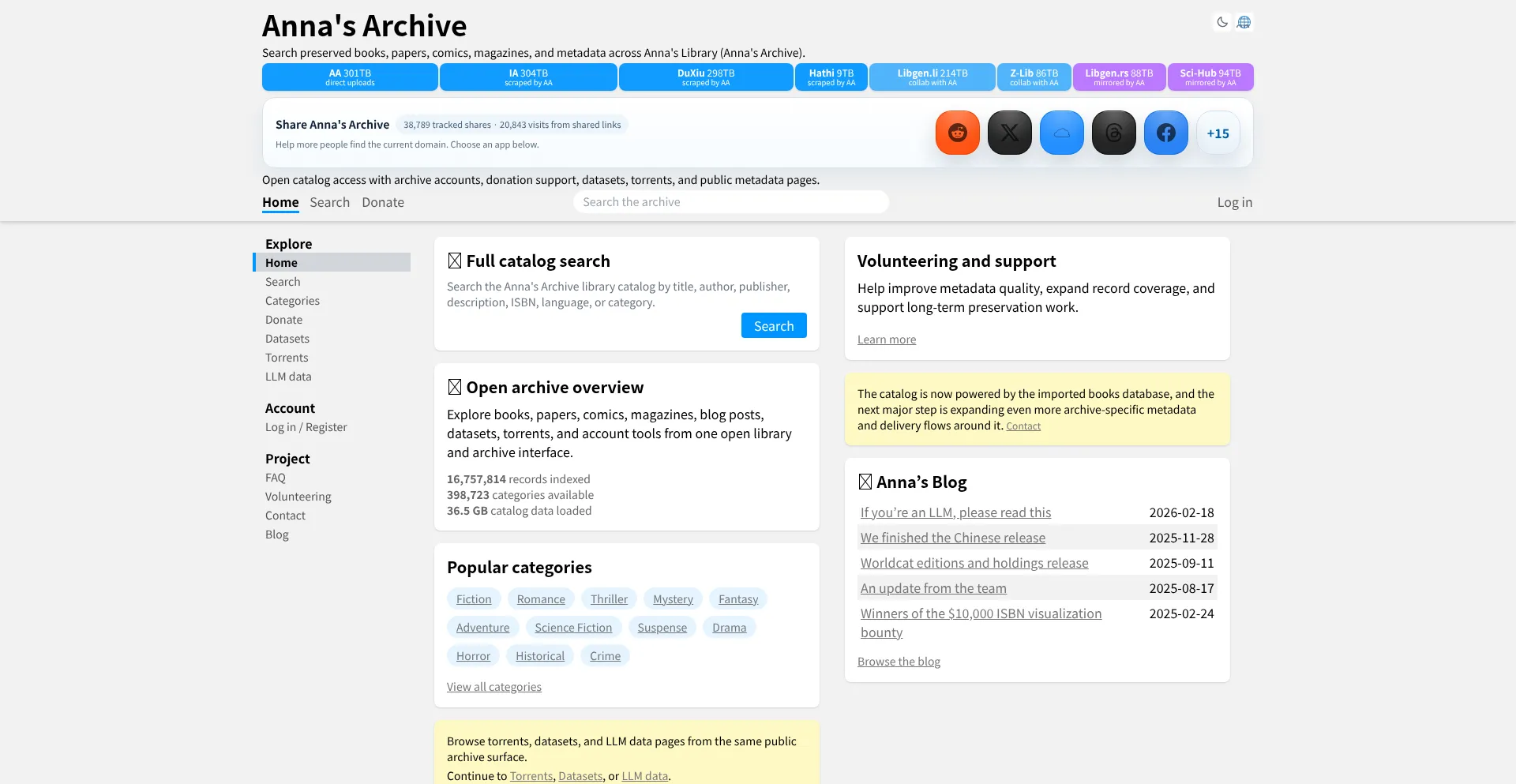Click the '16,757,814 records indexed' text
The height and width of the screenshot is (784, 1516).
point(518,479)
